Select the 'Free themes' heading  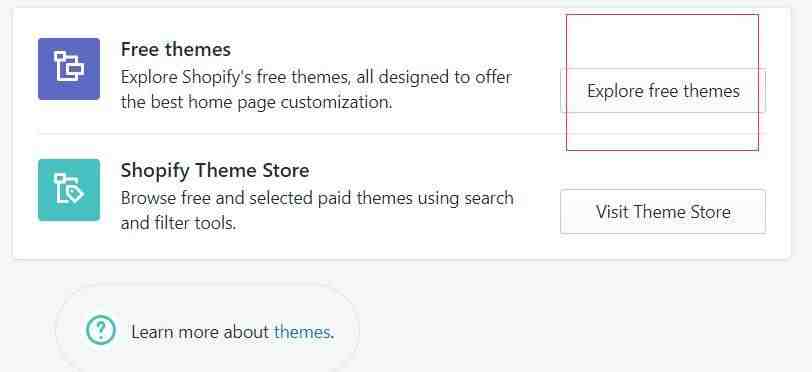176,50
